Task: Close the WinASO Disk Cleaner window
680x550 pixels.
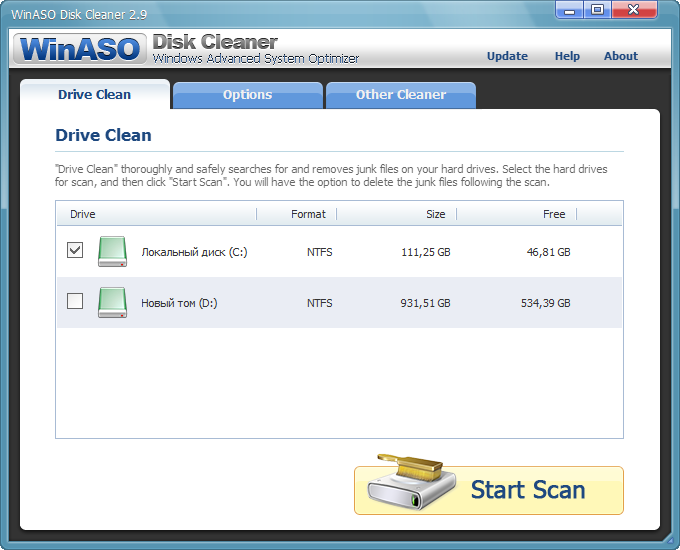Action: point(634,10)
